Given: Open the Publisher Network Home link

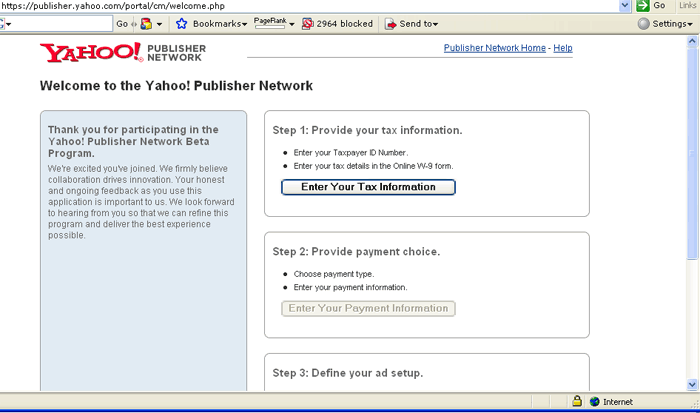Looking at the screenshot, I should 494,48.
